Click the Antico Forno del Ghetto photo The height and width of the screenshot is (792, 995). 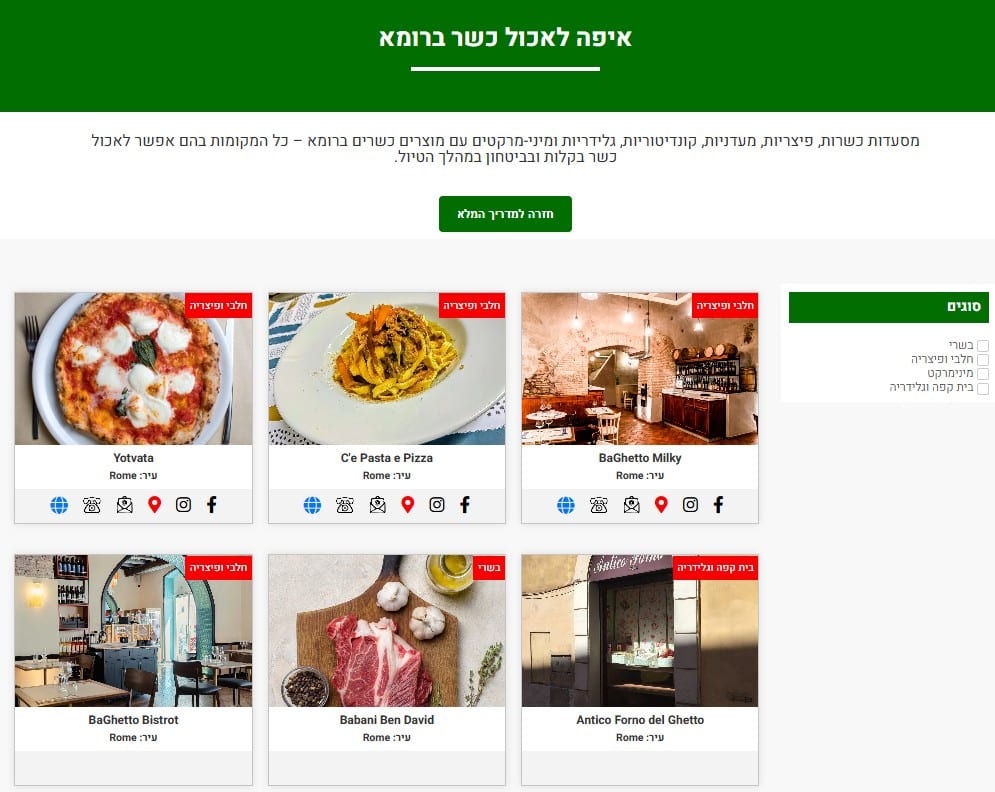[640, 631]
